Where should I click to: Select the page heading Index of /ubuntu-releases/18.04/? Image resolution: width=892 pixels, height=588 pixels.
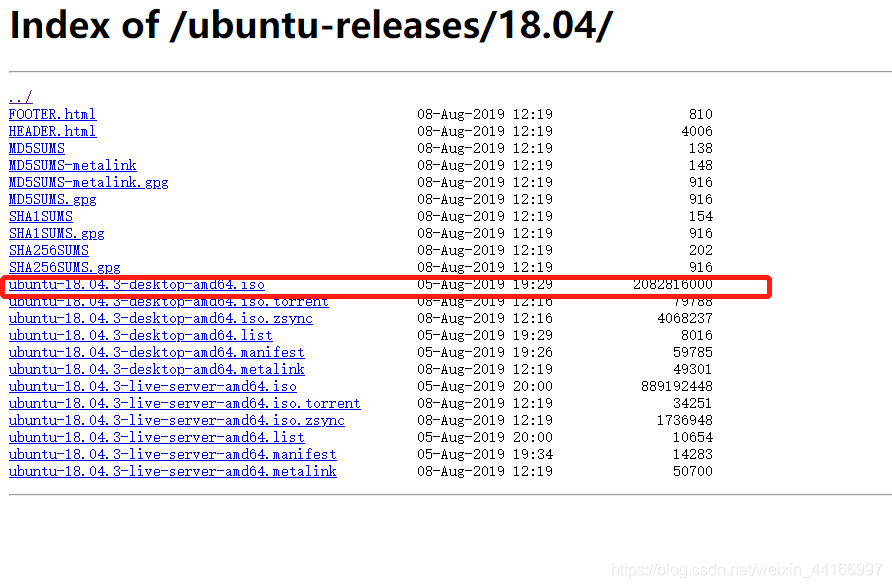(311, 25)
